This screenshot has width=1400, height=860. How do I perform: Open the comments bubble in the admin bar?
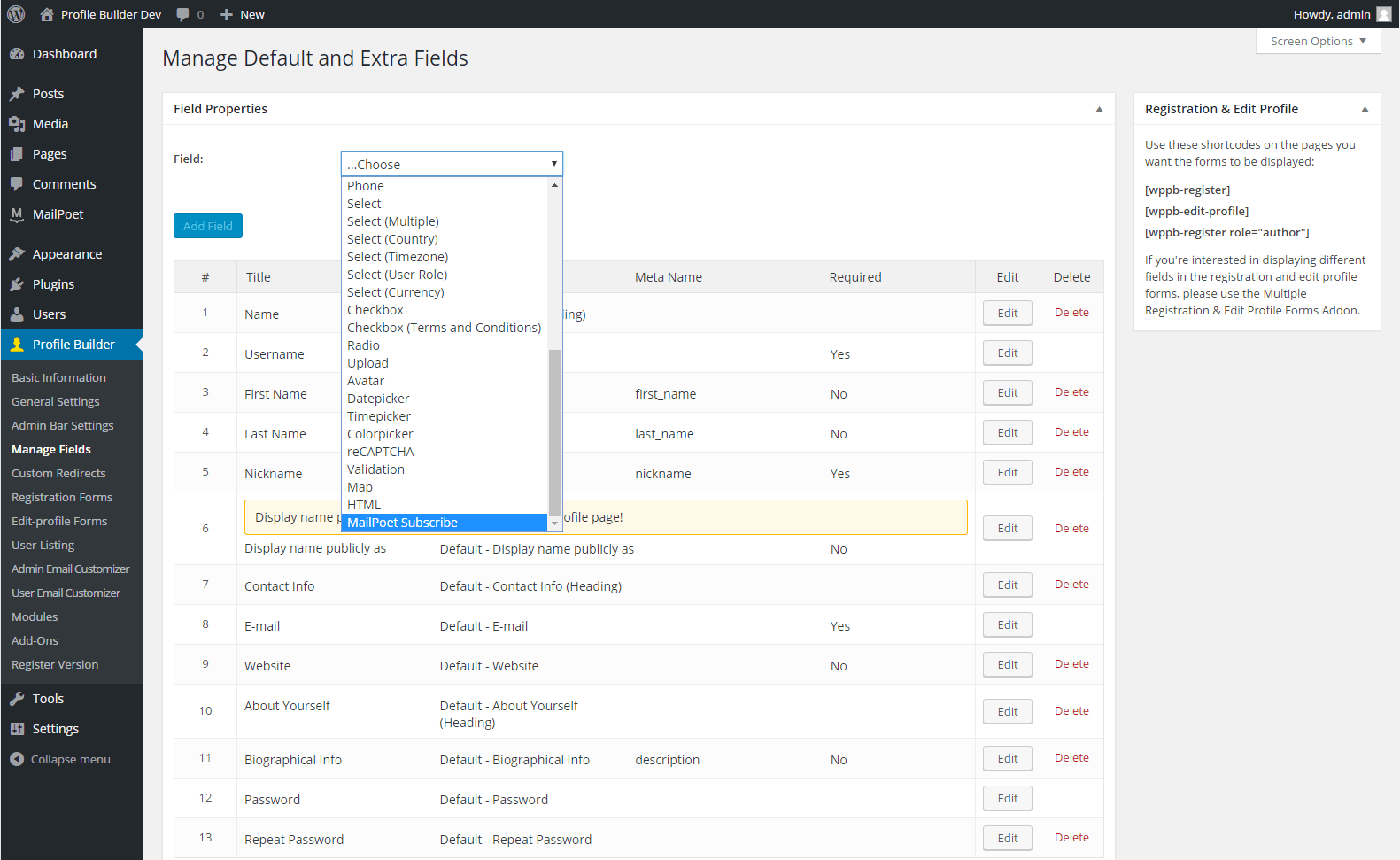pos(182,14)
